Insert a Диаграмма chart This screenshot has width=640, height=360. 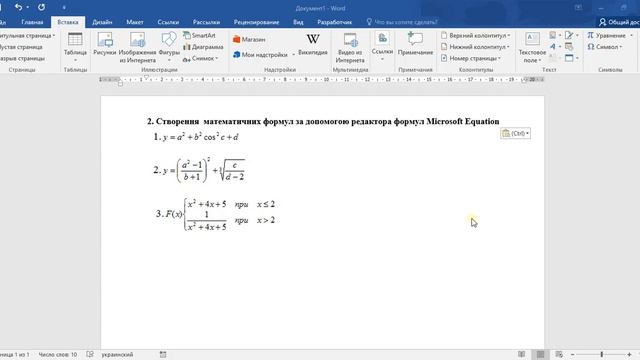(x=203, y=47)
